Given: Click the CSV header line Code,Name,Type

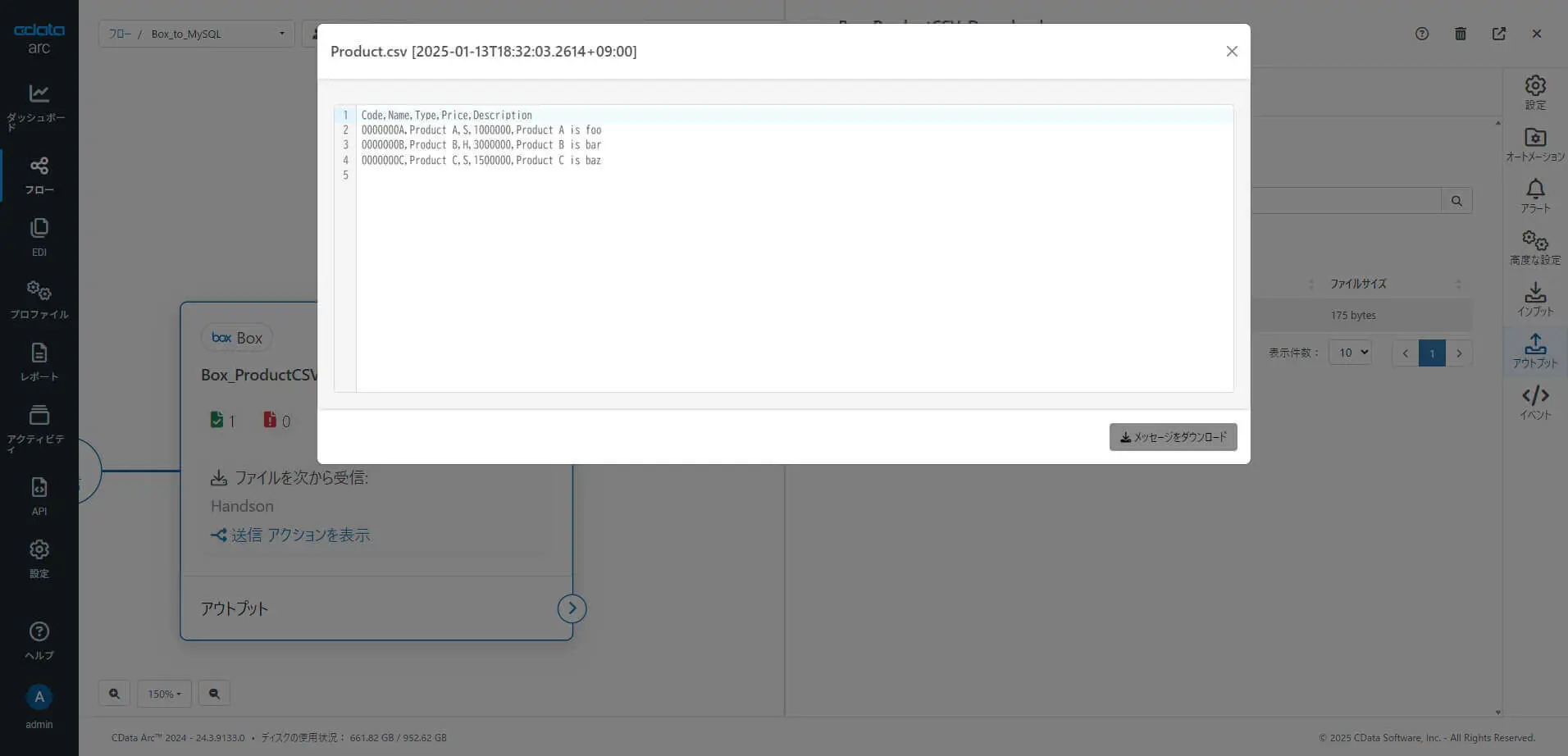Looking at the screenshot, I should (x=447, y=115).
